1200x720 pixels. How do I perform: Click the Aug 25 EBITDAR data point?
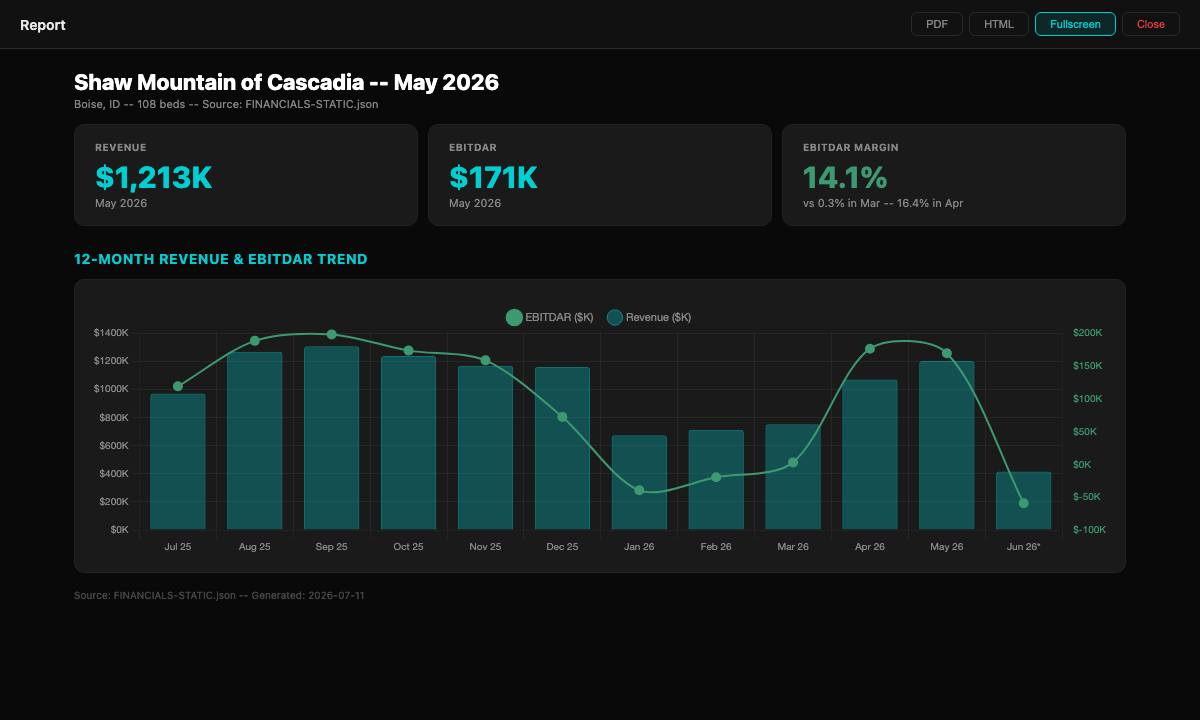coord(255,341)
